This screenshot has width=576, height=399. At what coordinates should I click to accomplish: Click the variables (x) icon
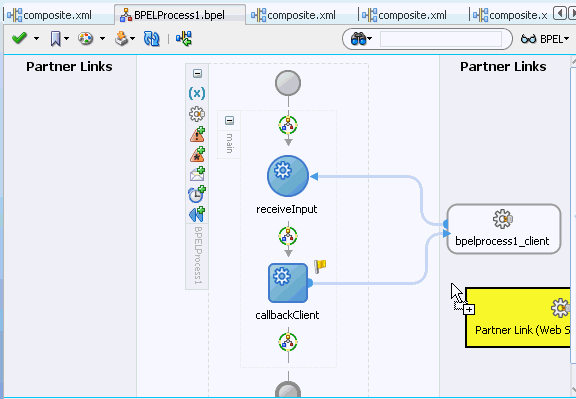(x=197, y=93)
